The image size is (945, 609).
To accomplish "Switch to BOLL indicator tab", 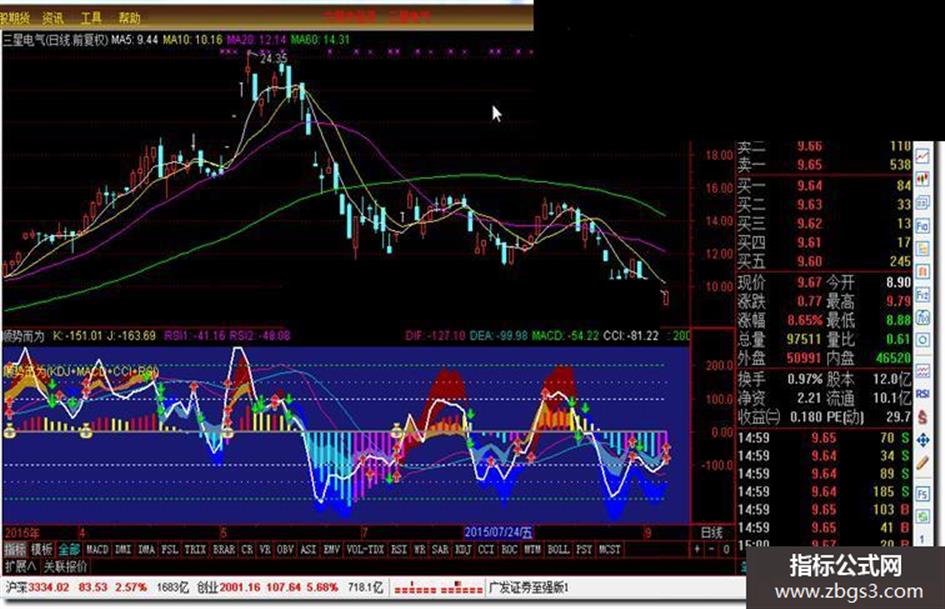I will point(558,549).
